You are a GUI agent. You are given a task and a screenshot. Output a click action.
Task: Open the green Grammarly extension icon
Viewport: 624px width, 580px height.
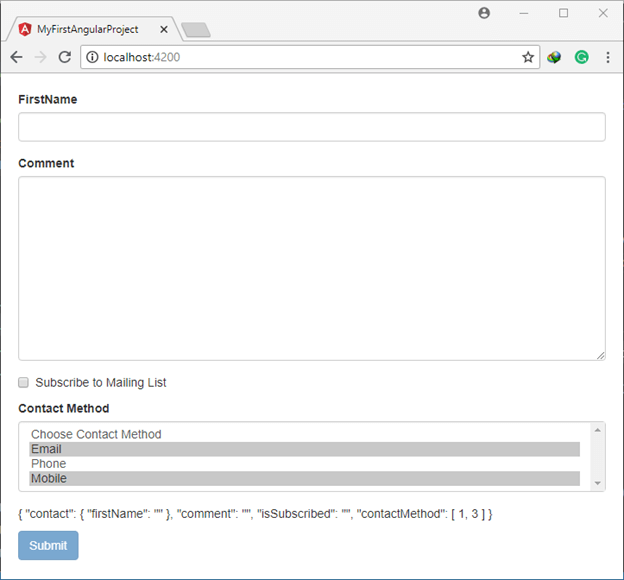[582, 57]
